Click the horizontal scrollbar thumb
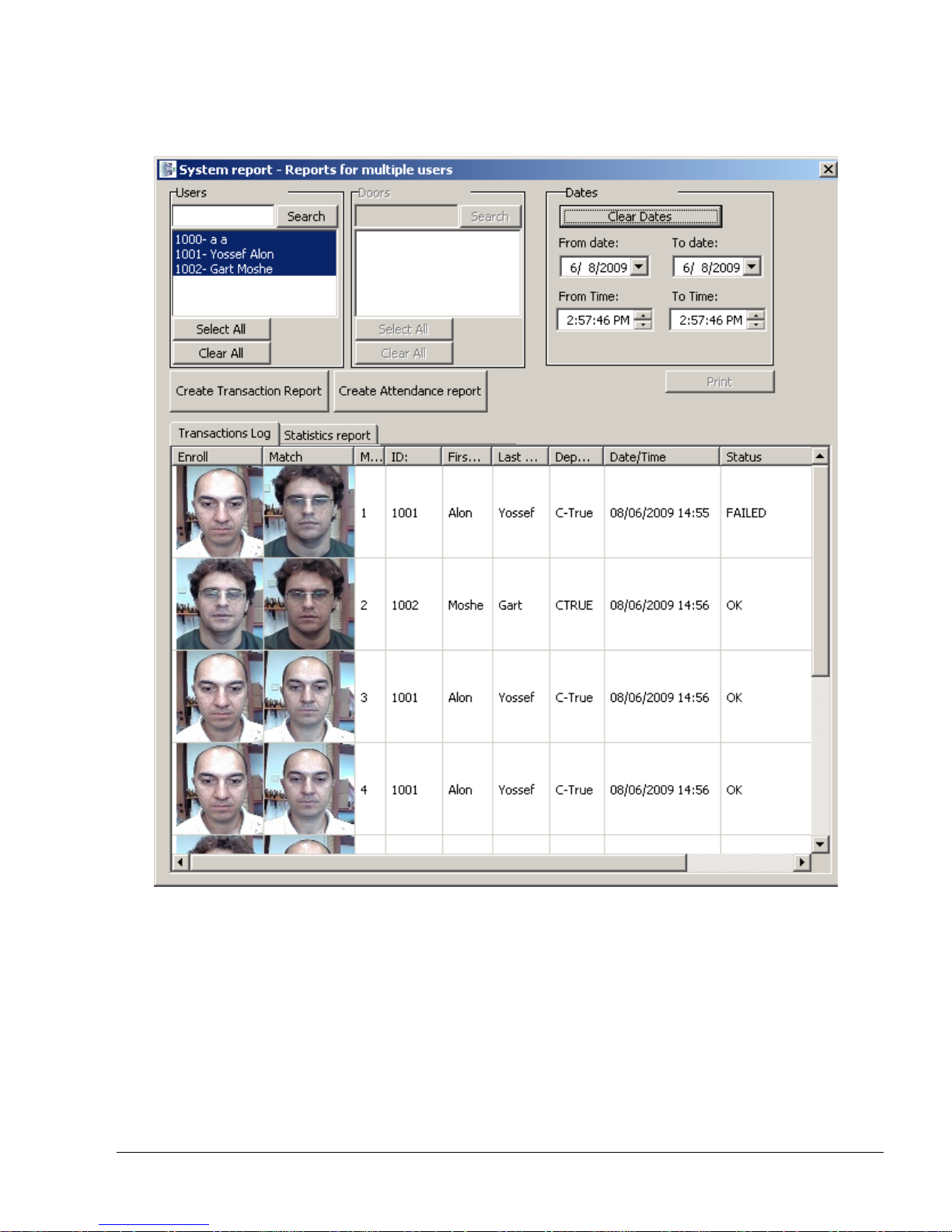The width and height of the screenshot is (952, 1232). point(438,862)
